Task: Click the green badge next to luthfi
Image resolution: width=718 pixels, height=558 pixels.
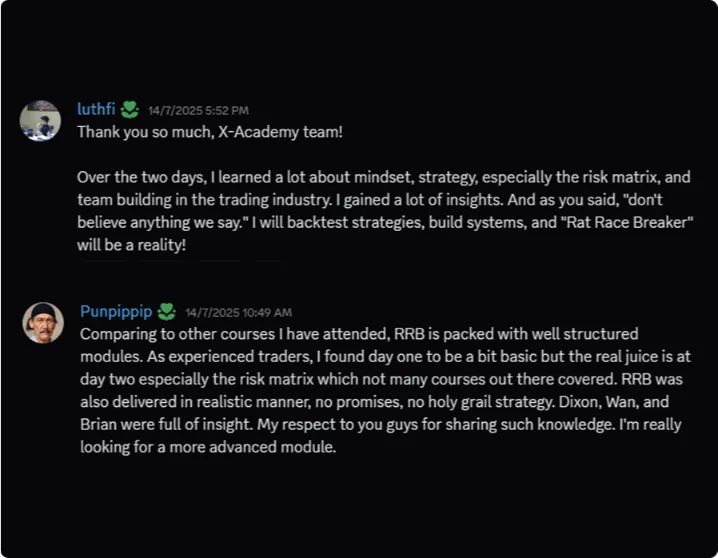Action: coord(130,110)
